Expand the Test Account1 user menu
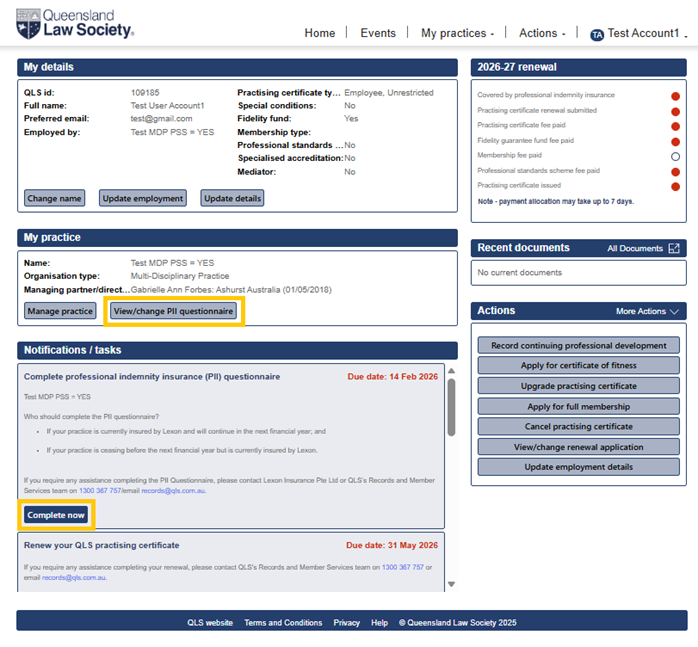 645,33
